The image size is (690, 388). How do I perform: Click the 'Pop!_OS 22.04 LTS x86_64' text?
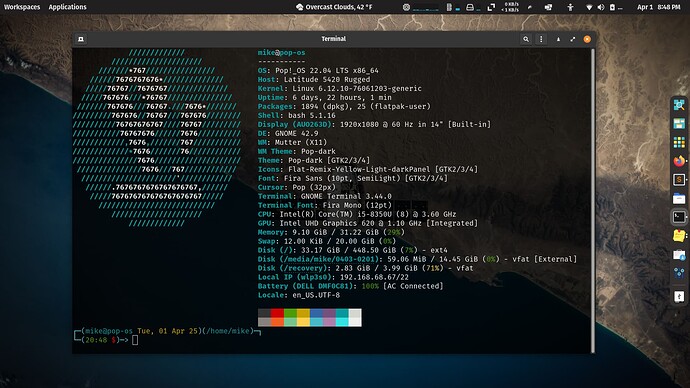[327, 70]
